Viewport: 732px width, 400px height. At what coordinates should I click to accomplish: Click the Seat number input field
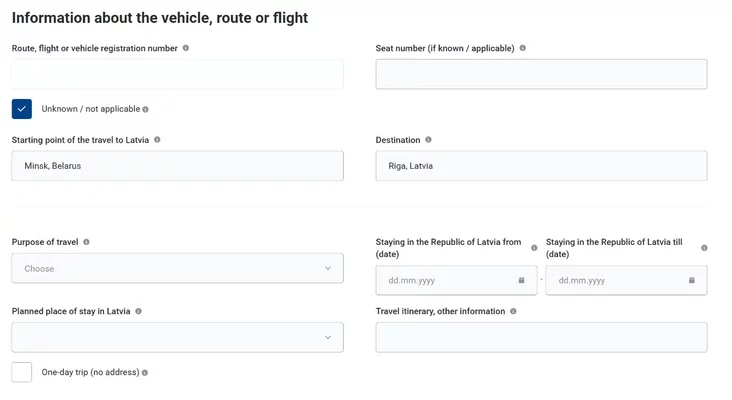pos(541,74)
